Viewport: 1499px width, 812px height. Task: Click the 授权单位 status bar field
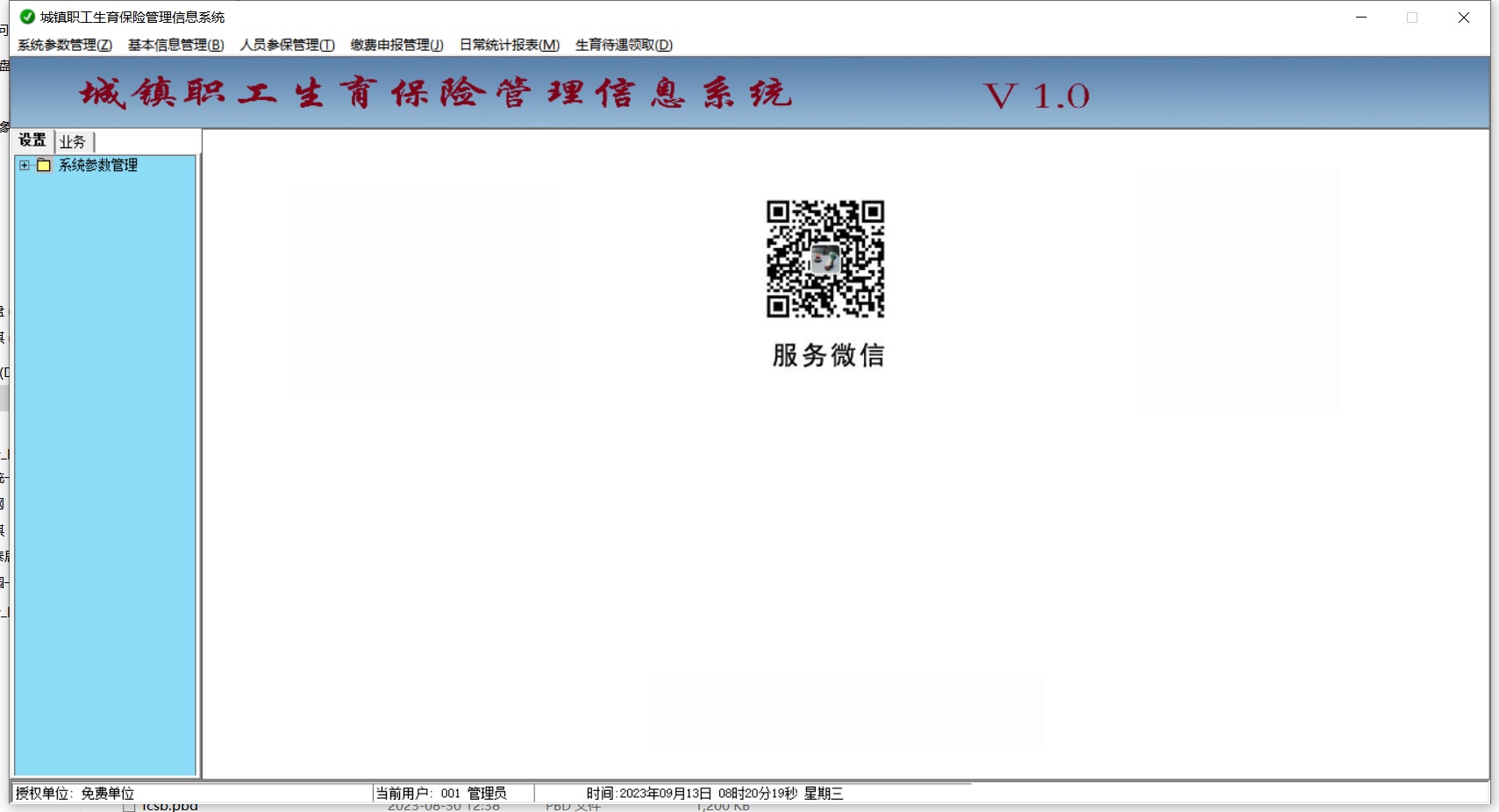coord(75,793)
